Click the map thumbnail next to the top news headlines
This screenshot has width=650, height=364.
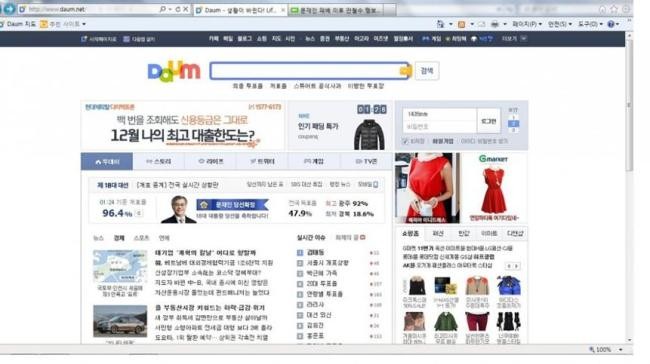point(120,267)
